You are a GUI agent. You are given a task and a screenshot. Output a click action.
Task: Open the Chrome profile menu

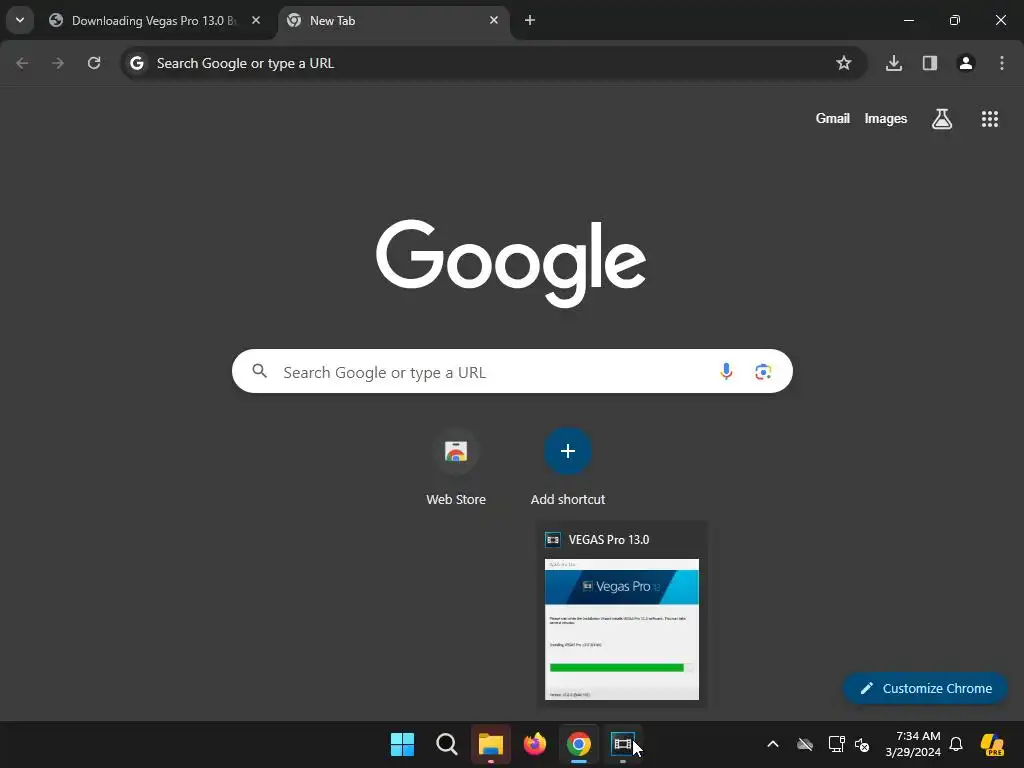[966, 63]
